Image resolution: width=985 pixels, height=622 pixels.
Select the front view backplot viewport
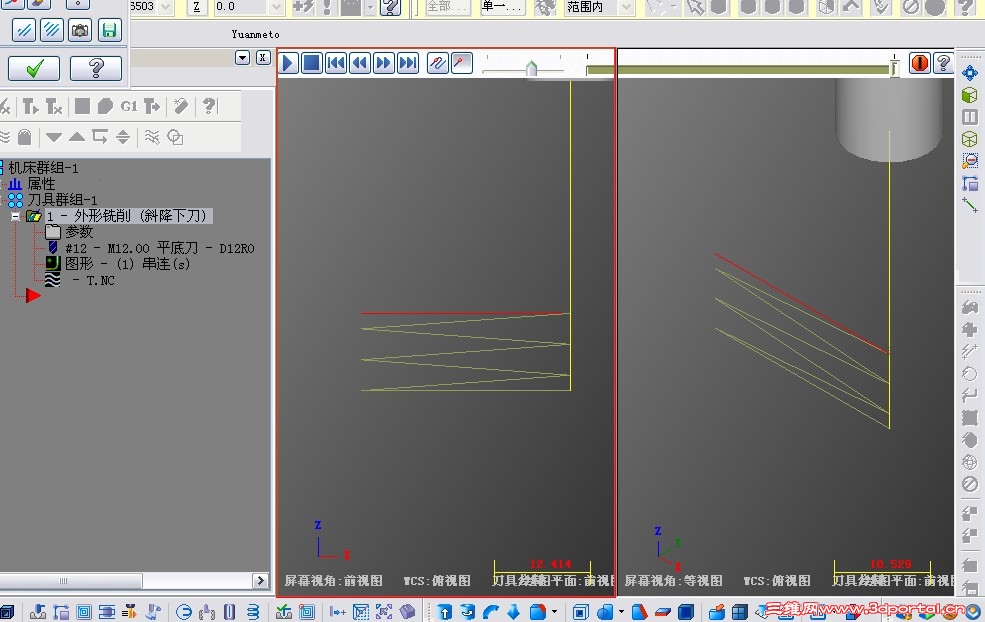(445, 336)
